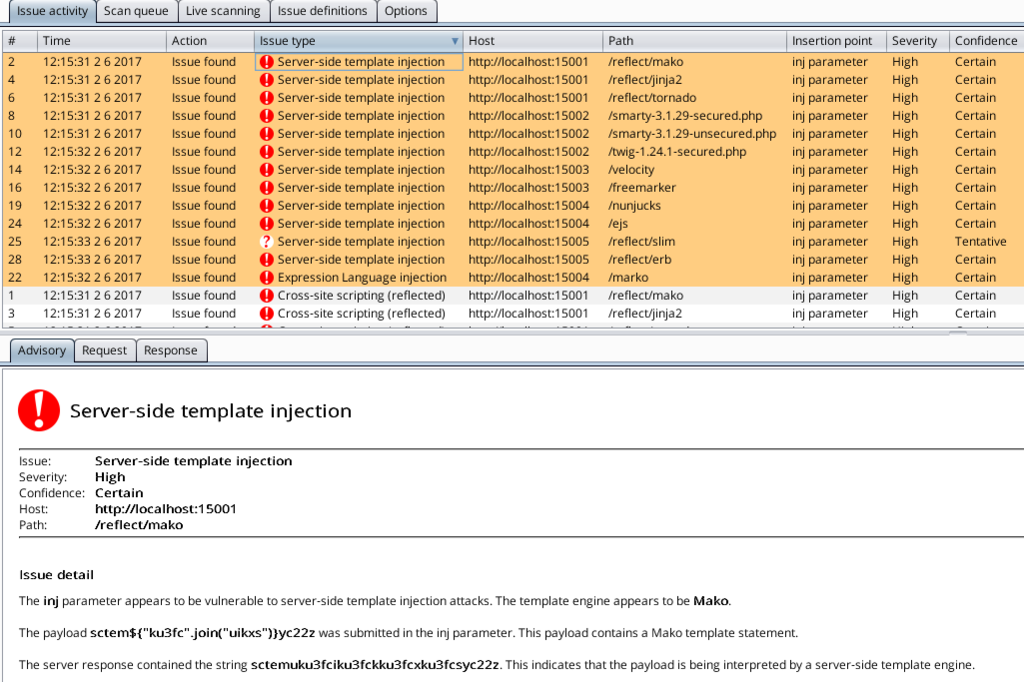Open the Issue definitions tab
This screenshot has height=682, width=1024.
point(322,11)
